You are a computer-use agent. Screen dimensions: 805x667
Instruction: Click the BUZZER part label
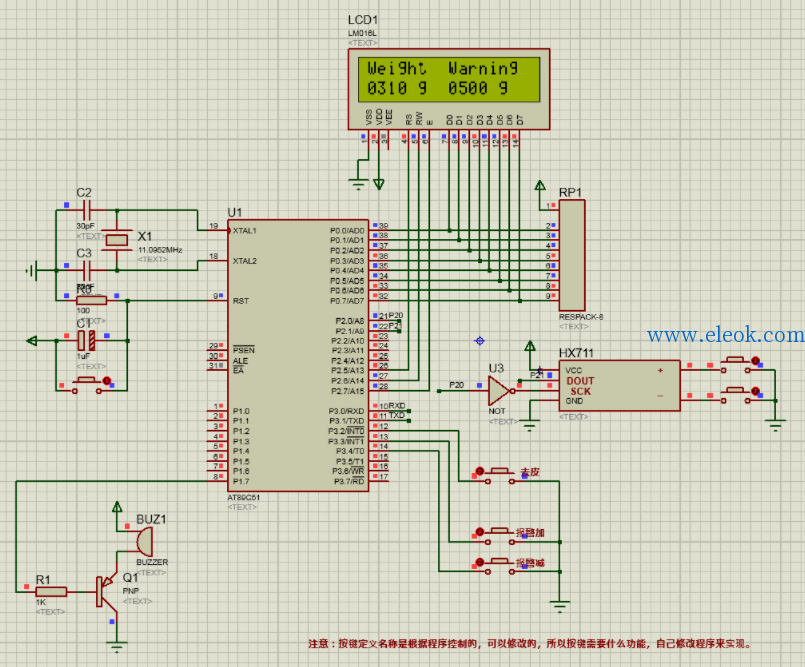click(152, 562)
